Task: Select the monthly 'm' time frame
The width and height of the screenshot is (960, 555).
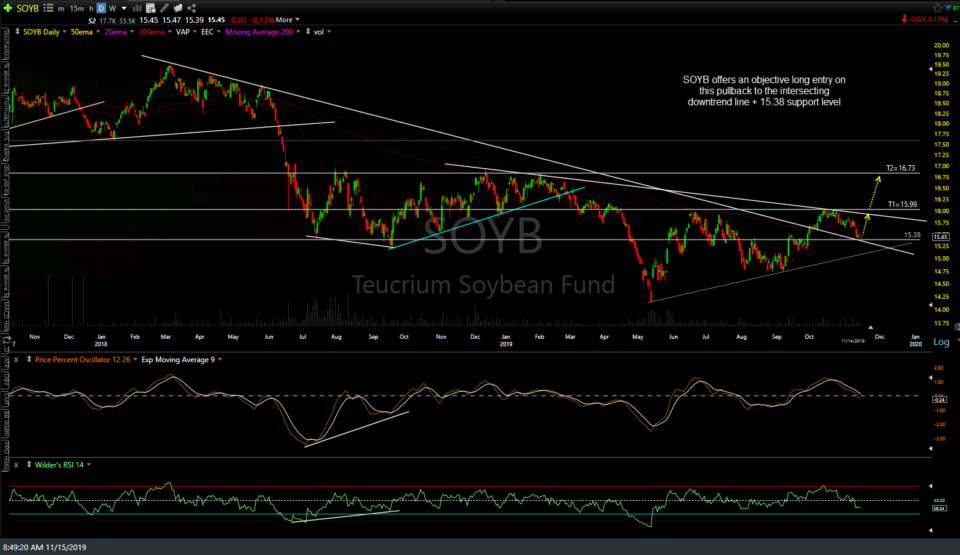Action: pos(61,9)
